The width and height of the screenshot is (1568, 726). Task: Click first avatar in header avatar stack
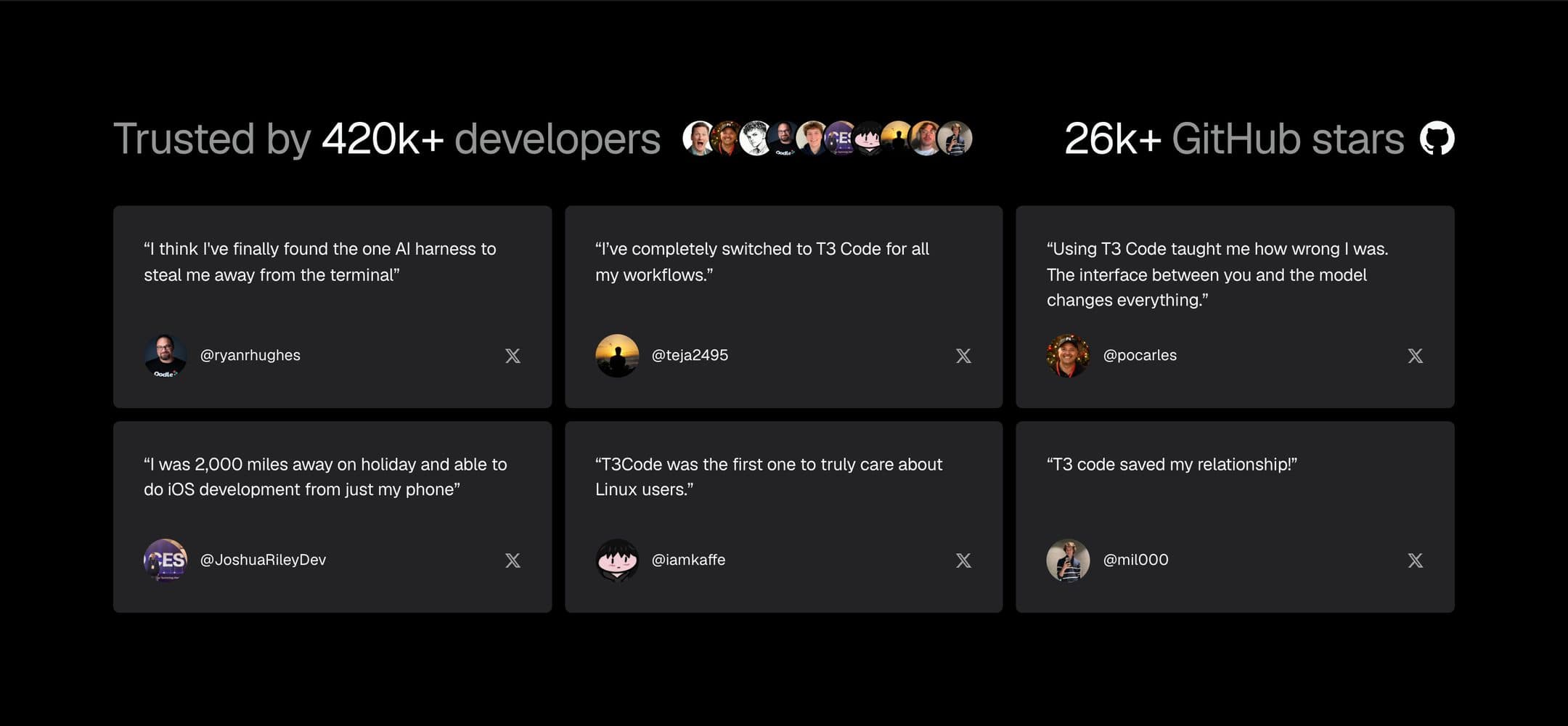click(x=698, y=138)
